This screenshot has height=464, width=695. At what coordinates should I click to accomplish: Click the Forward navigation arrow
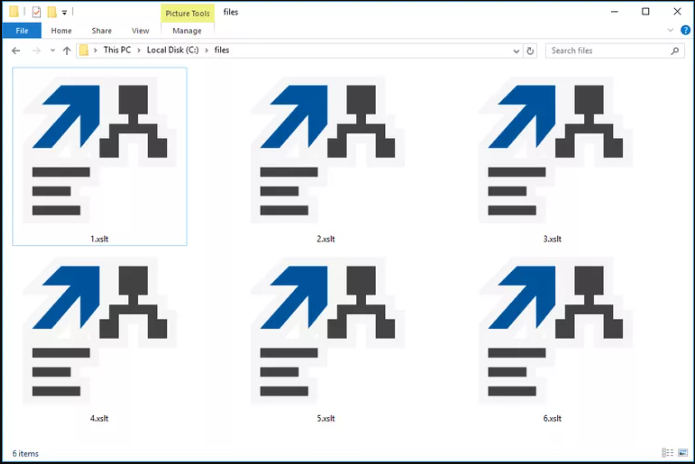[36, 51]
